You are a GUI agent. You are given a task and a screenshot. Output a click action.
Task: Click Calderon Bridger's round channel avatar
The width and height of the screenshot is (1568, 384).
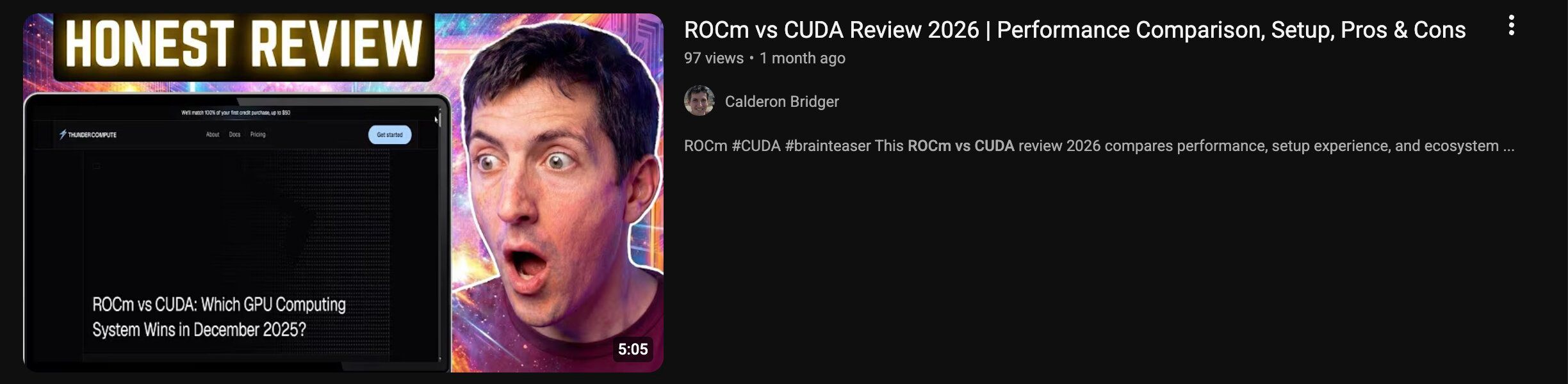pyautogui.click(x=699, y=101)
